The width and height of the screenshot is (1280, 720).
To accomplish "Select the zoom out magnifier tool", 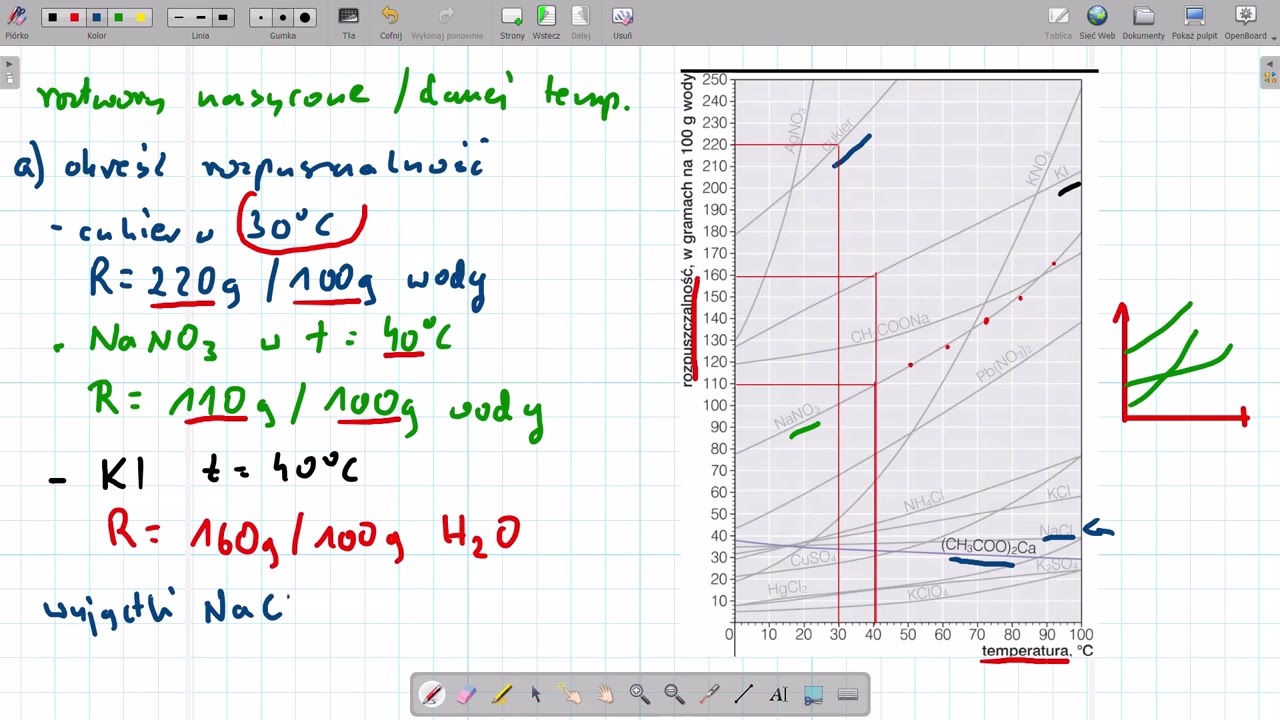I will click(674, 694).
